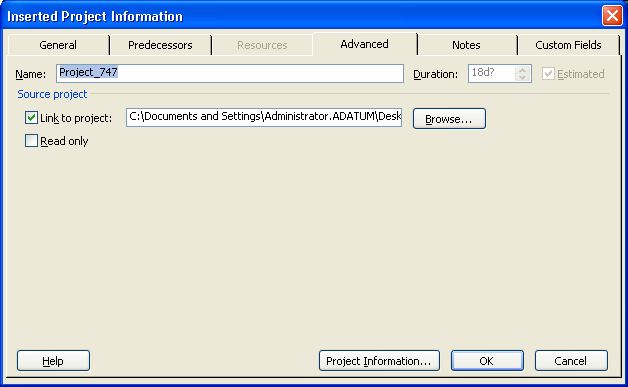
Task: Open the Predecessors tab
Action: (x=160, y=45)
